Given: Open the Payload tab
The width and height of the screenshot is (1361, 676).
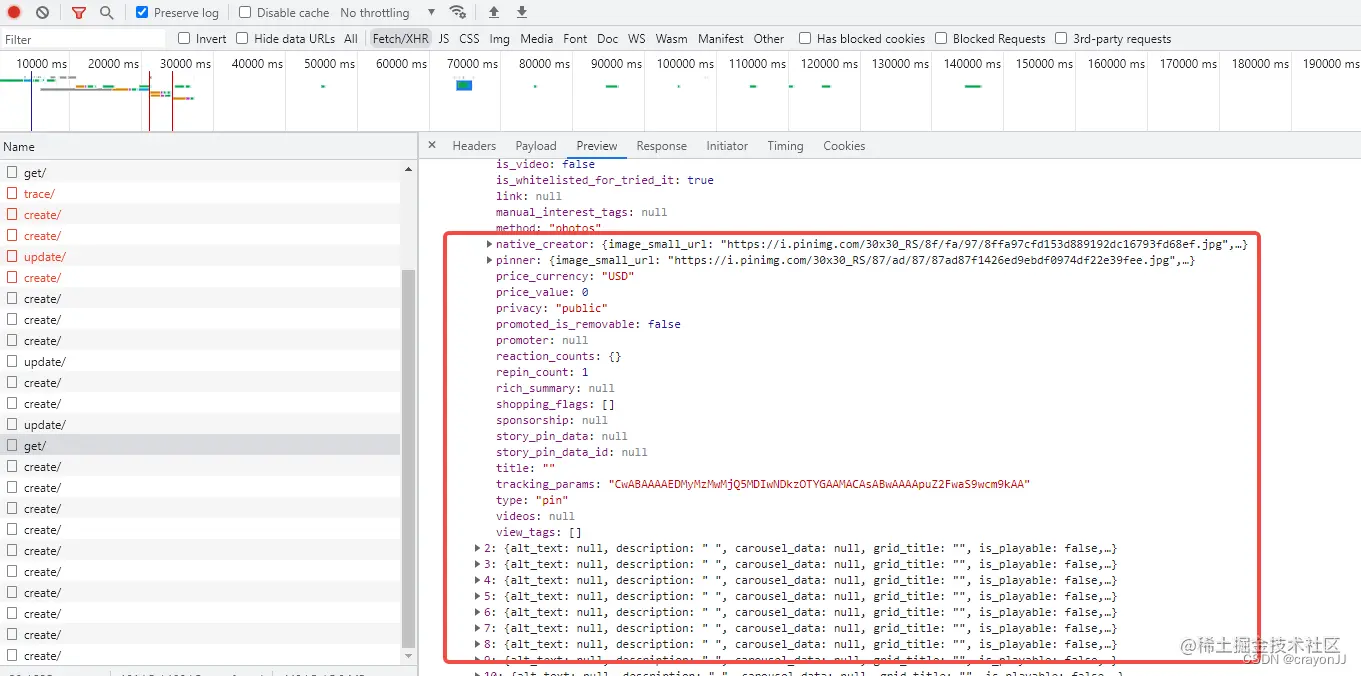Looking at the screenshot, I should click(x=536, y=146).
